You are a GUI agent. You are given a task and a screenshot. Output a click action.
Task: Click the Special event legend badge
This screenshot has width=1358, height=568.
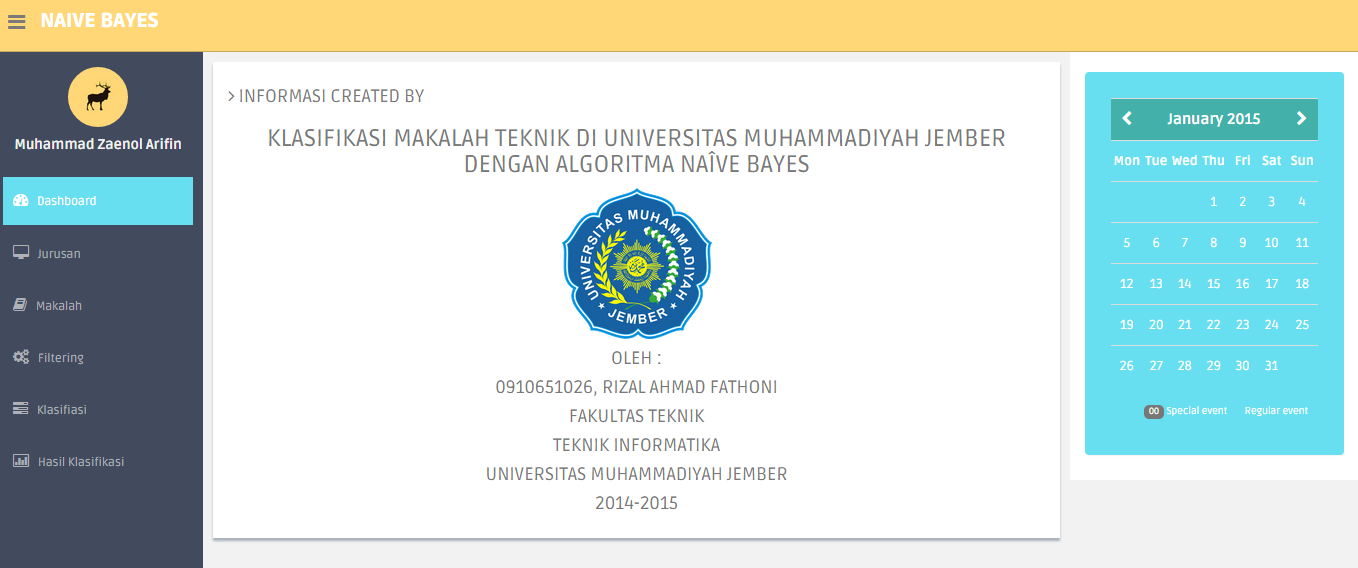[x=1153, y=411]
